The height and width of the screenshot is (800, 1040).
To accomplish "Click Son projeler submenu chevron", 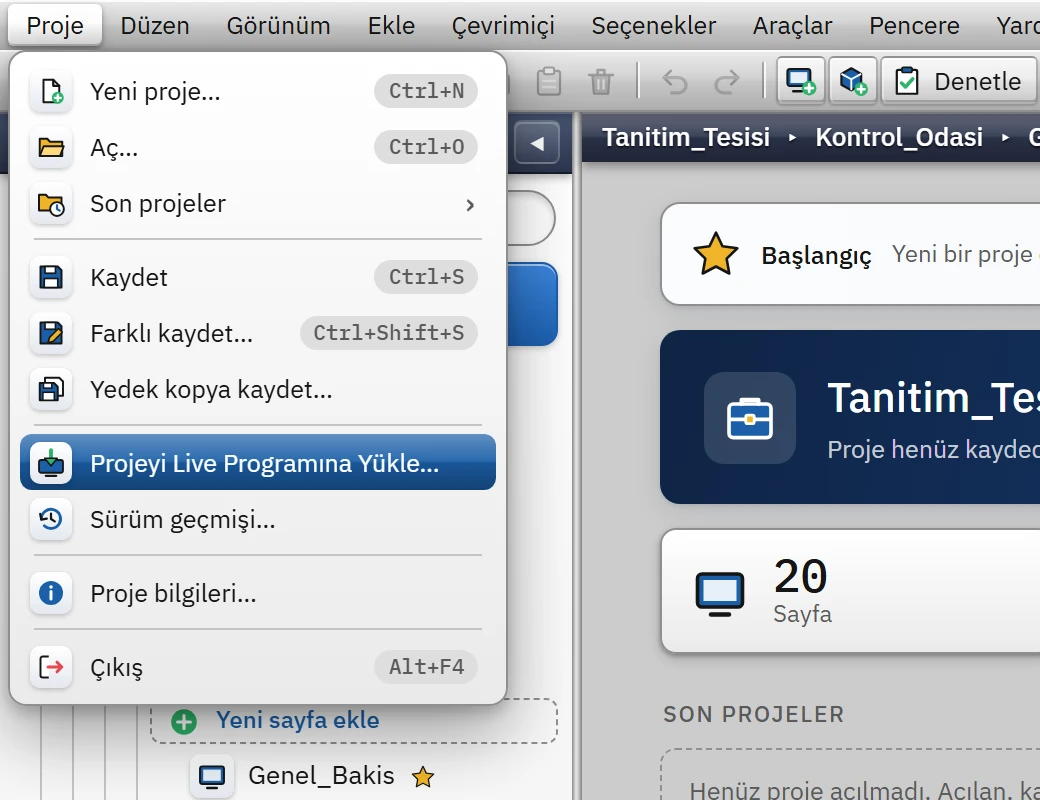I will pos(470,205).
